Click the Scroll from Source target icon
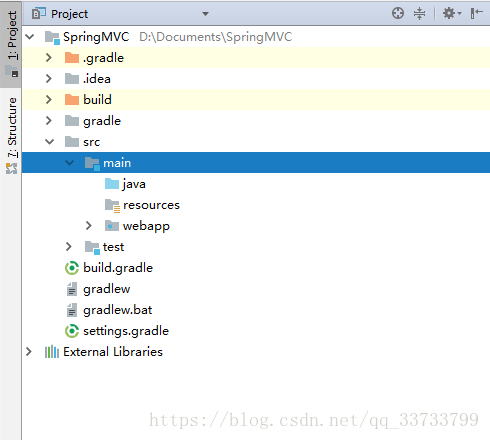 [398, 14]
